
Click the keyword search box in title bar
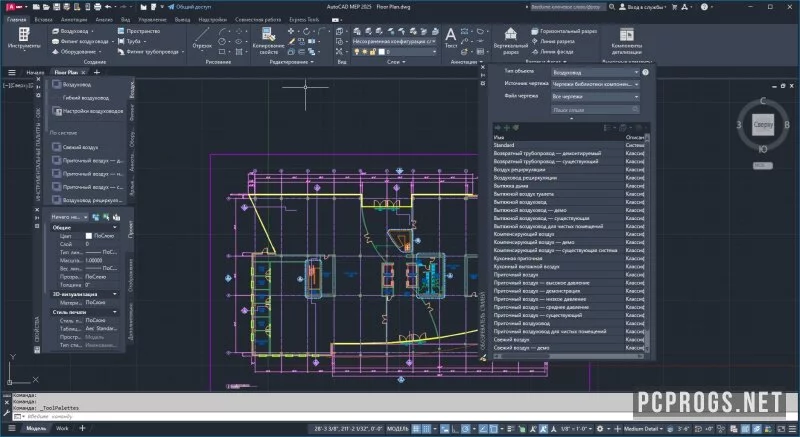pyautogui.click(x=567, y=7)
